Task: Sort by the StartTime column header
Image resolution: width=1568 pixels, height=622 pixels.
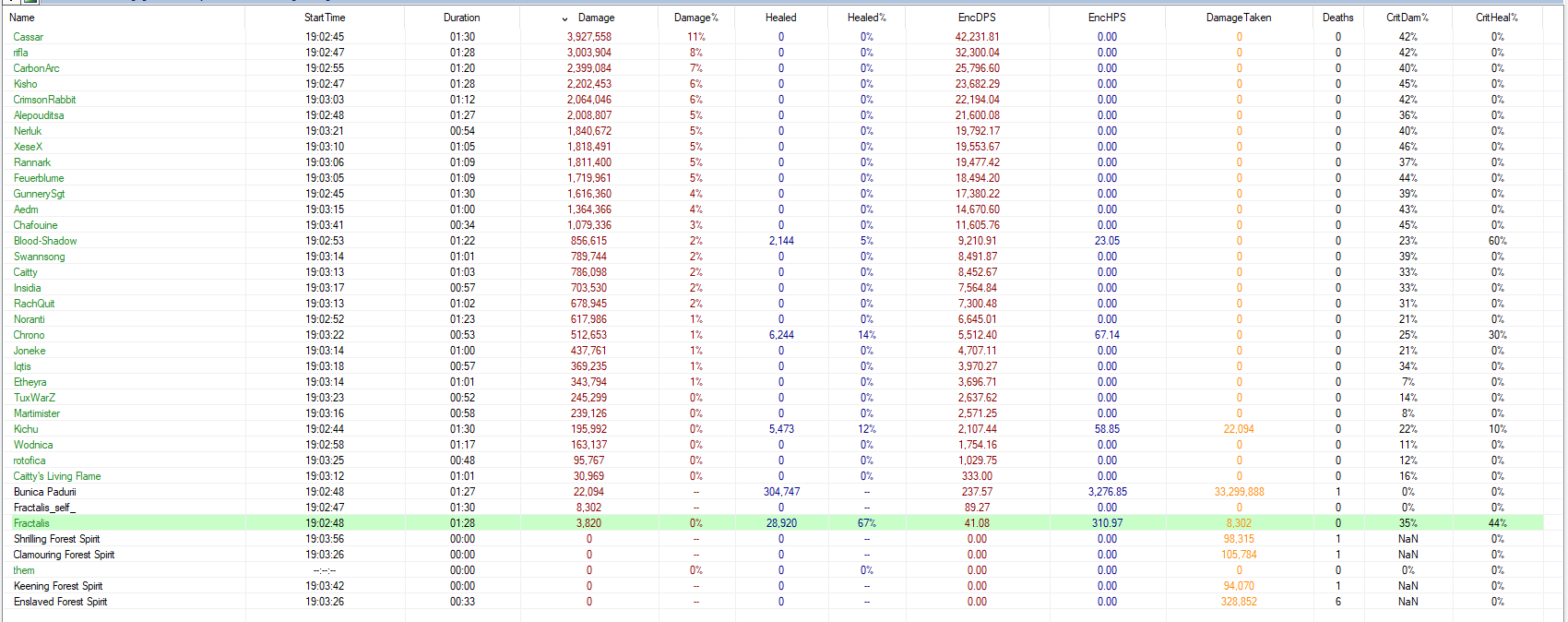Action: coord(325,18)
